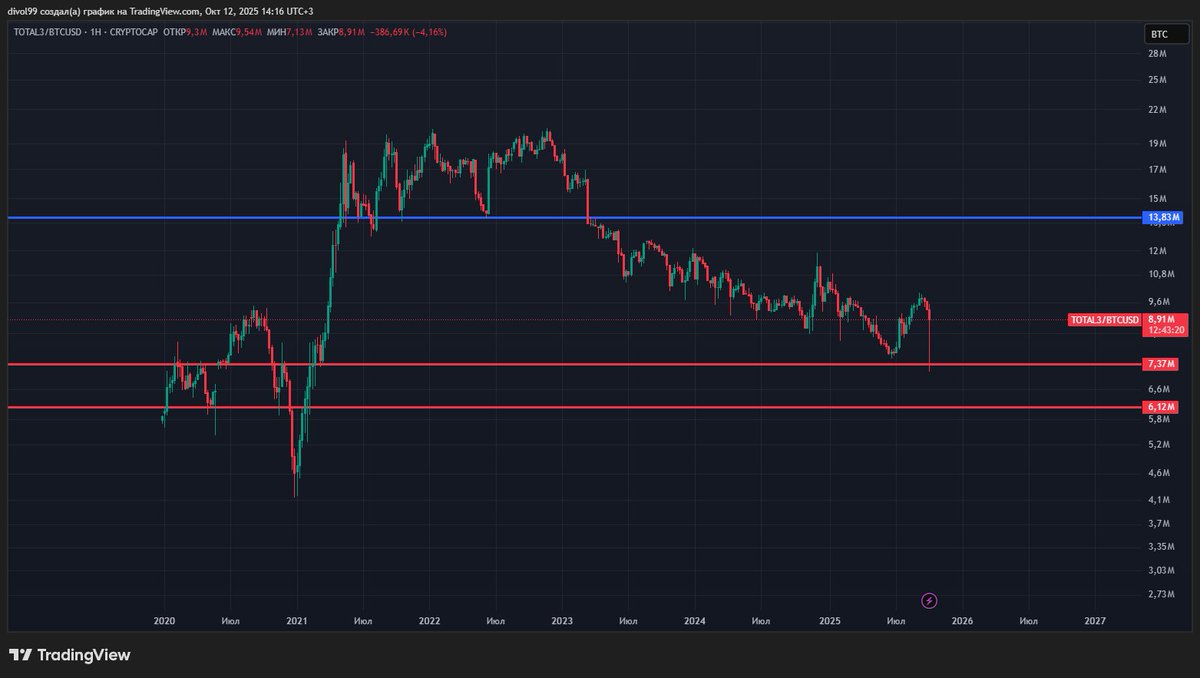Toggle the currency unit via the BTC button

(x=1166, y=33)
